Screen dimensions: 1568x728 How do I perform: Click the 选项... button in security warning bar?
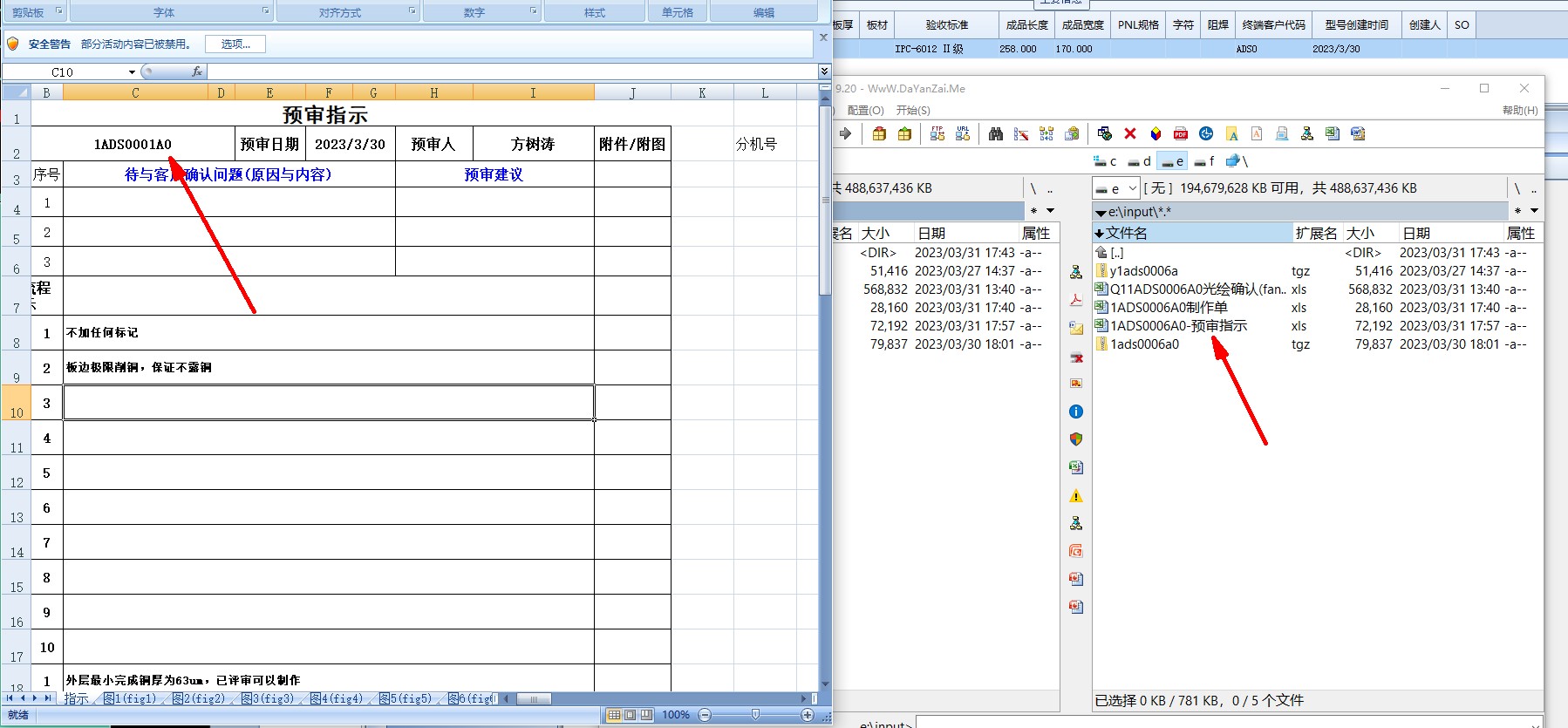(x=235, y=44)
